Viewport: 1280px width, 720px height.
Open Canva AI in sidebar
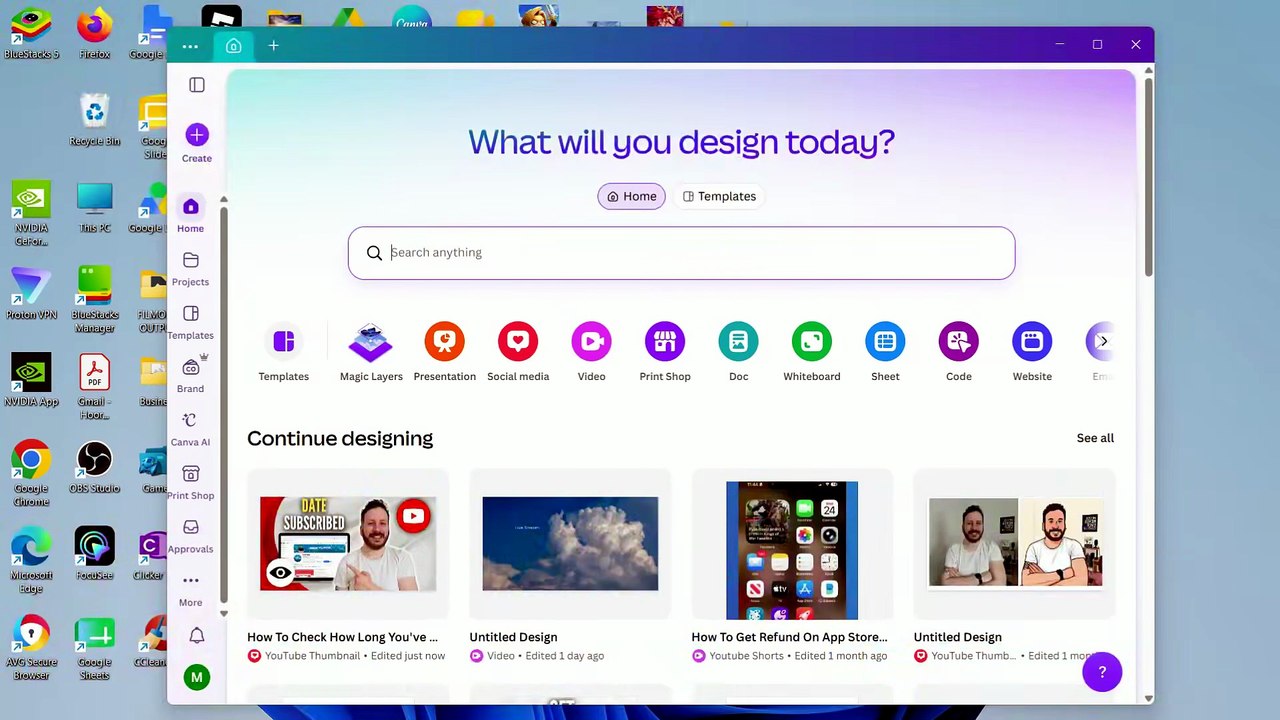(x=190, y=430)
